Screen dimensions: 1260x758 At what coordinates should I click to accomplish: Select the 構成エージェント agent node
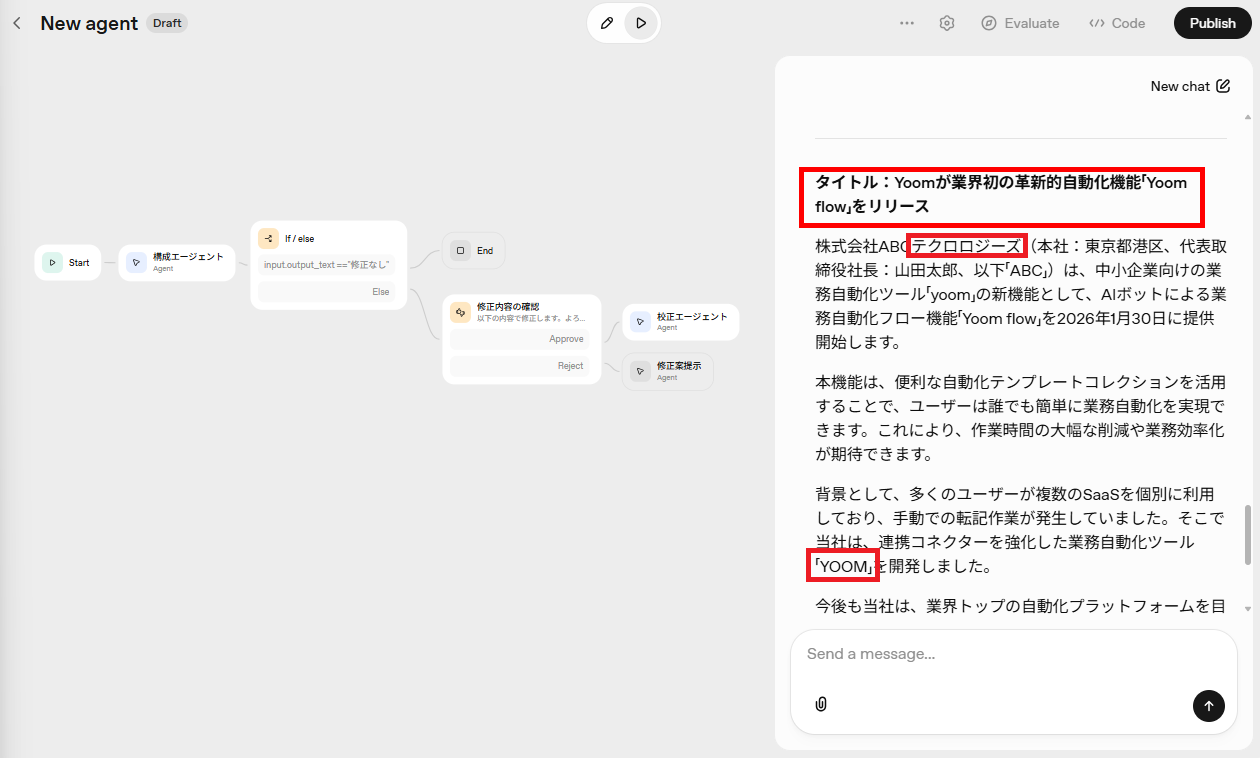[x=177, y=262]
